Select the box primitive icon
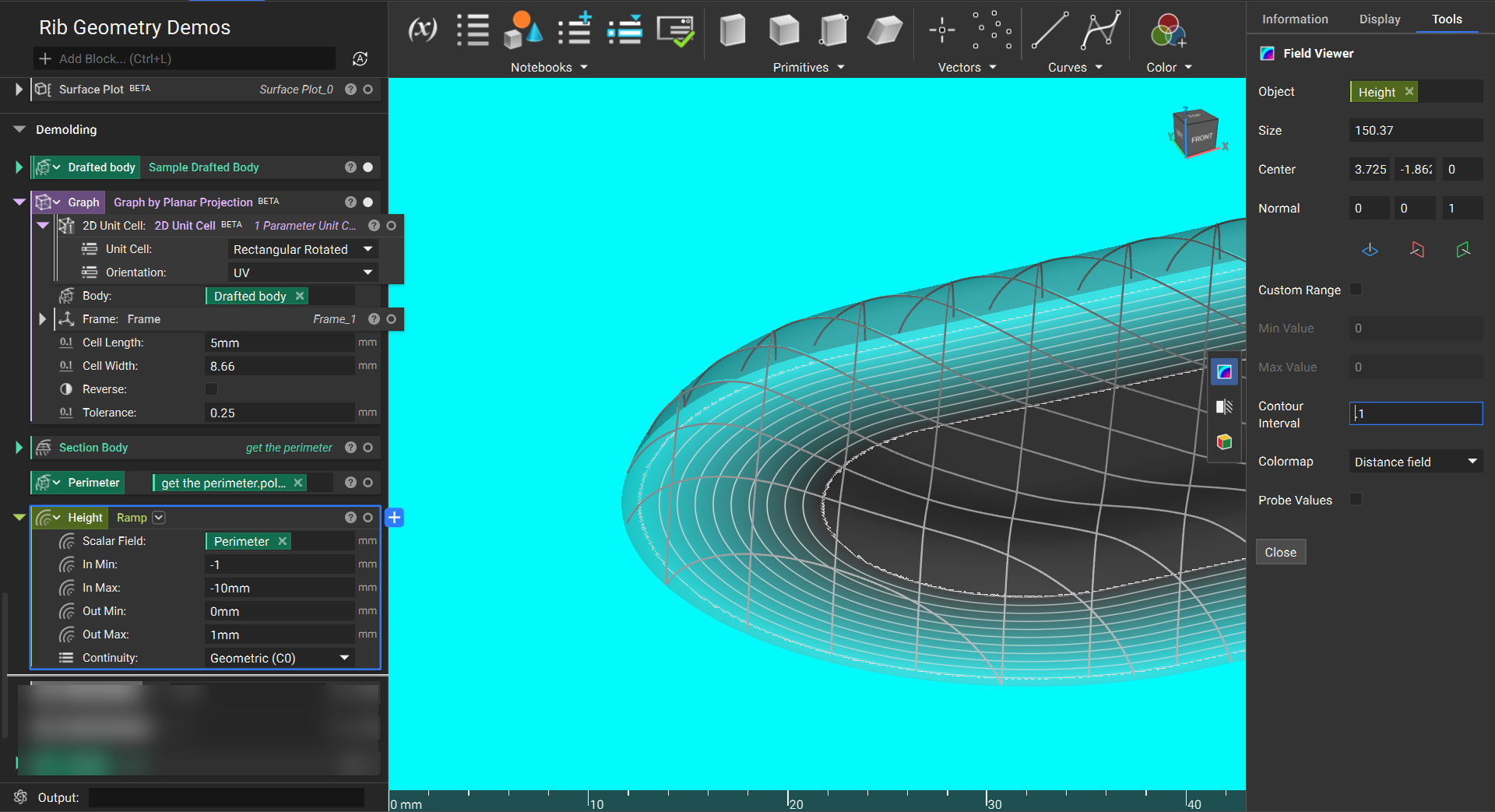The width and height of the screenshot is (1495, 812). tap(733, 30)
